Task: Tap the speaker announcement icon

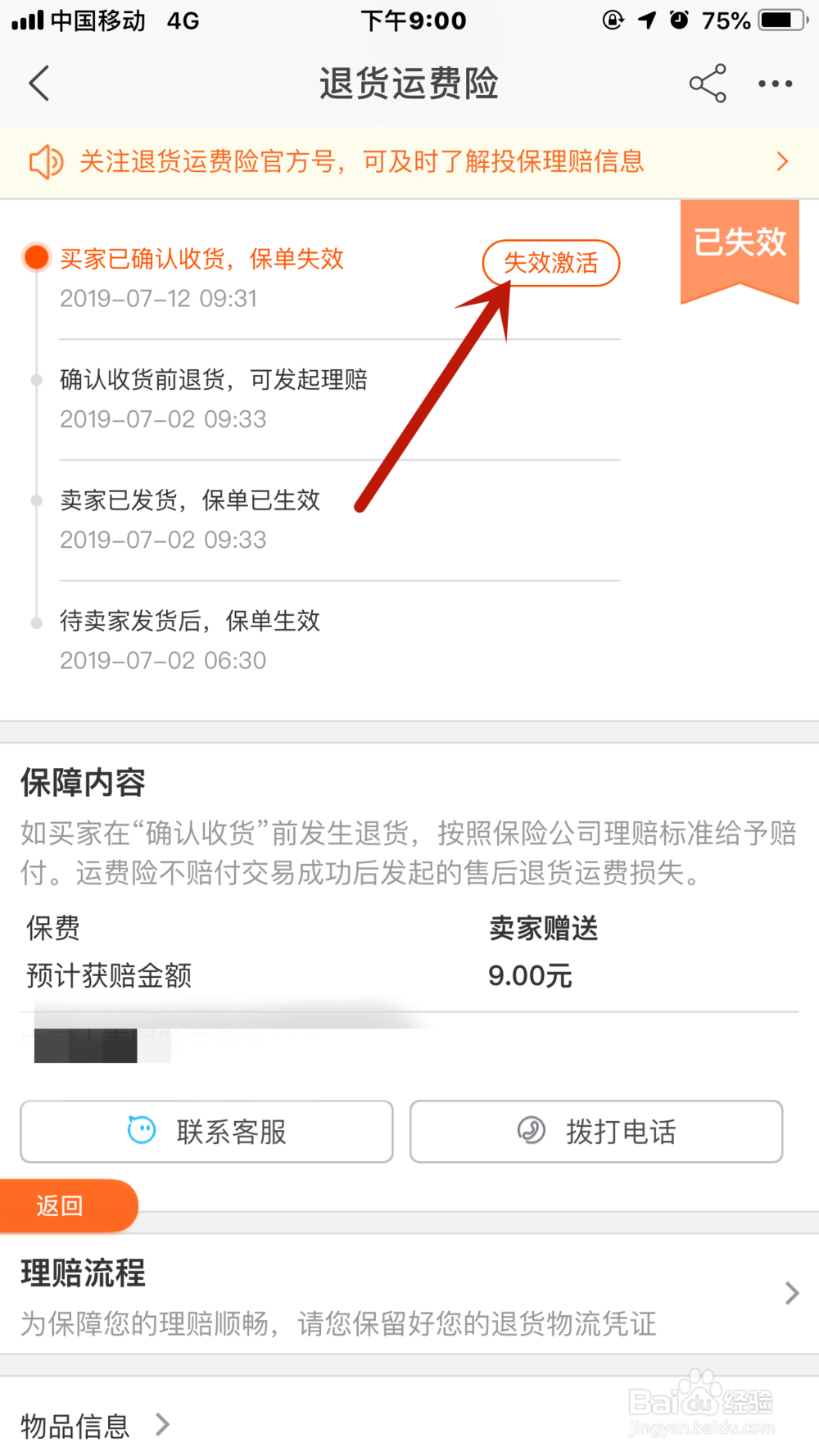Action: (46, 162)
